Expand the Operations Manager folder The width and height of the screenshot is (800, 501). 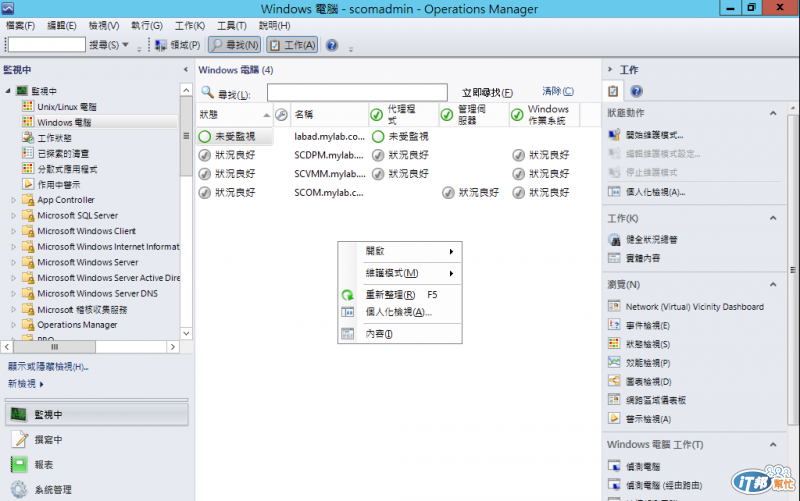coord(14,324)
